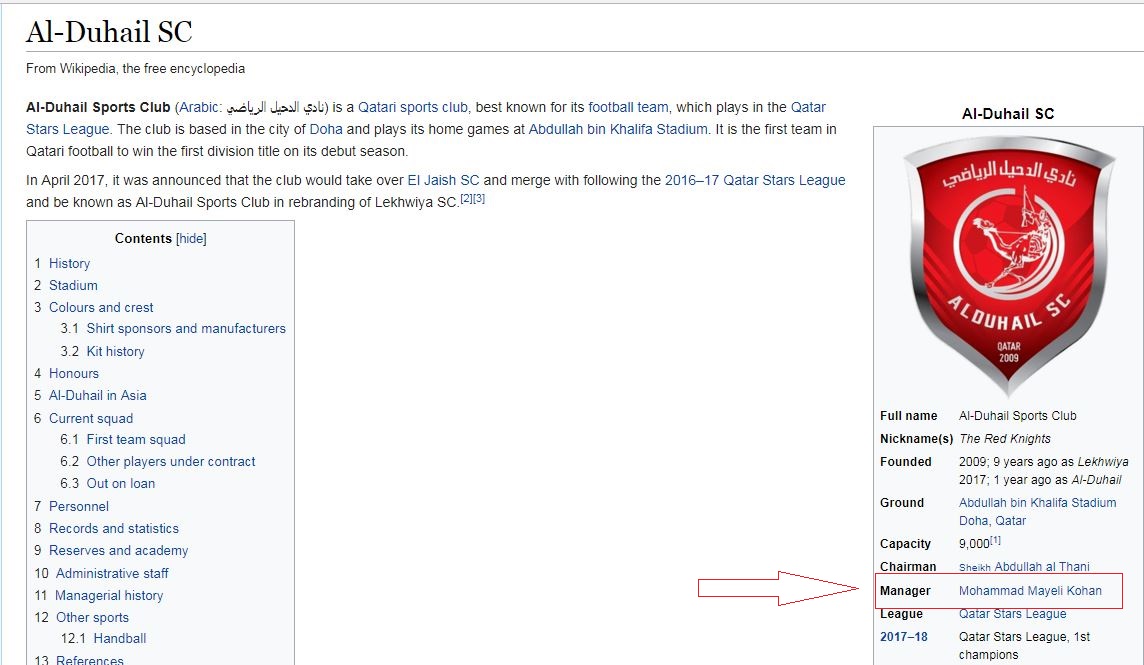Open Abdullah bin Khalifa Stadium infobox link

(1037, 503)
